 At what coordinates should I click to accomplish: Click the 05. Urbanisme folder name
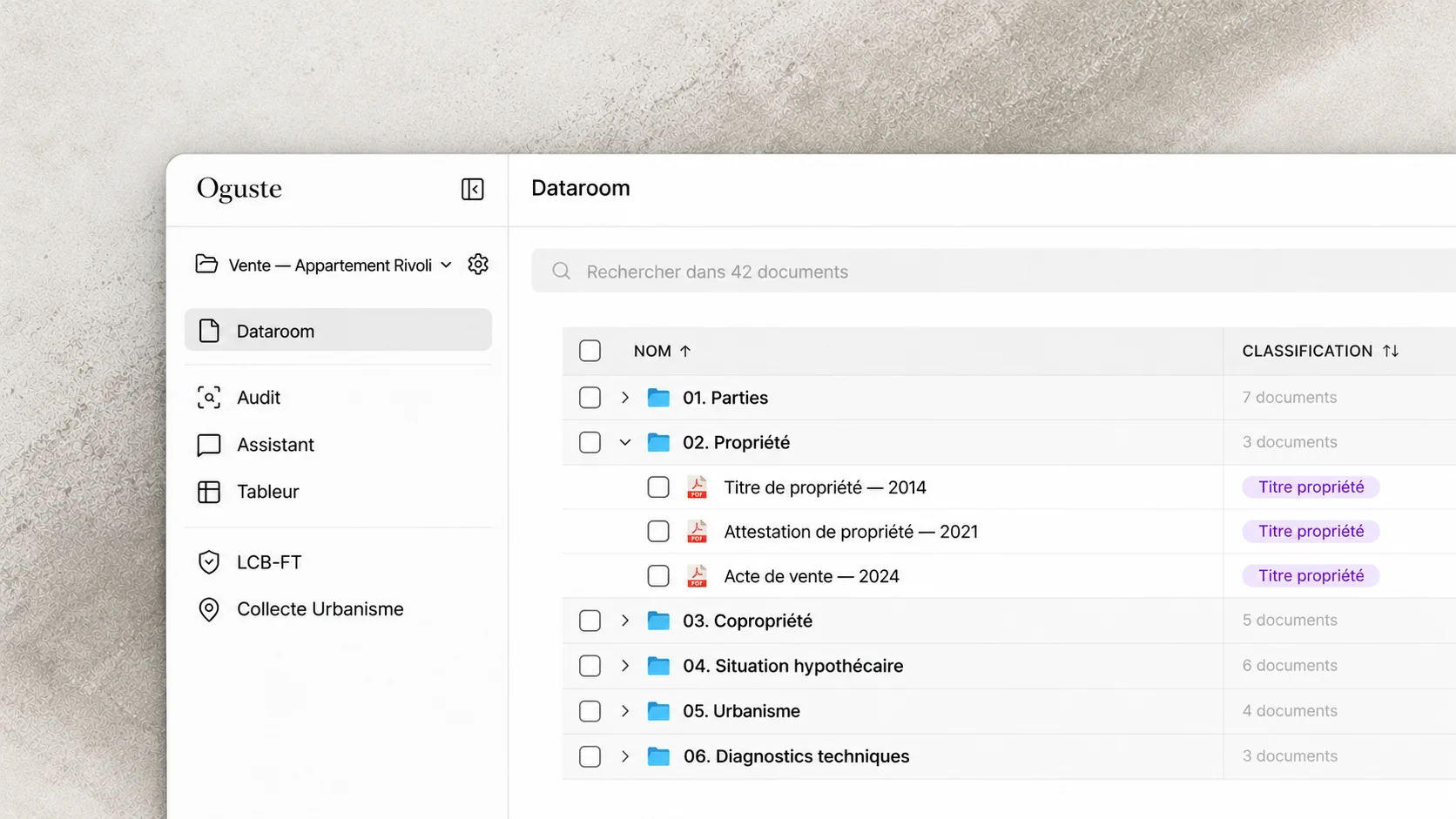tap(741, 711)
